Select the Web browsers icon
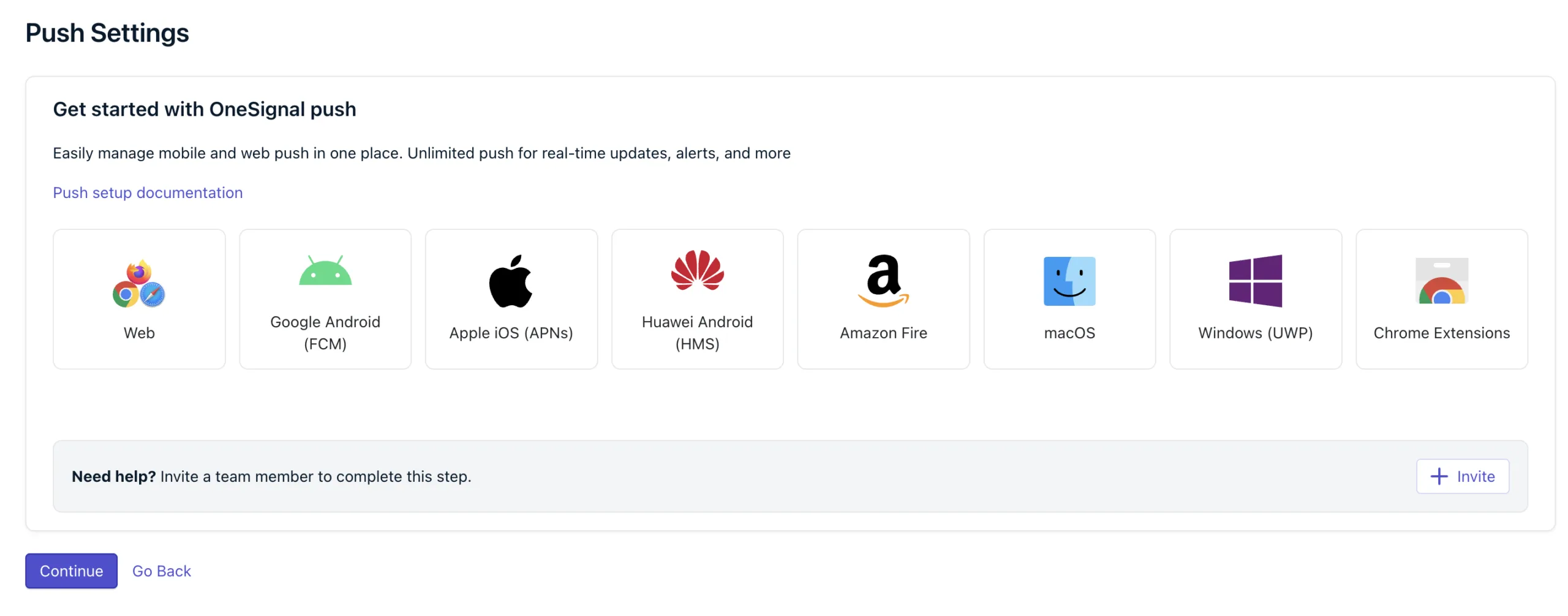 138,283
